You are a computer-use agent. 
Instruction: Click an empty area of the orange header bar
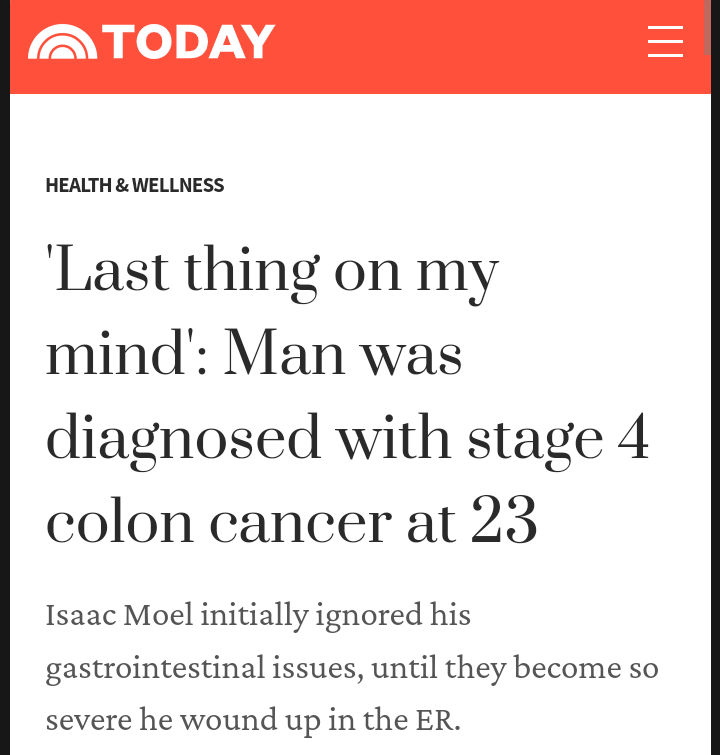(460, 45)
